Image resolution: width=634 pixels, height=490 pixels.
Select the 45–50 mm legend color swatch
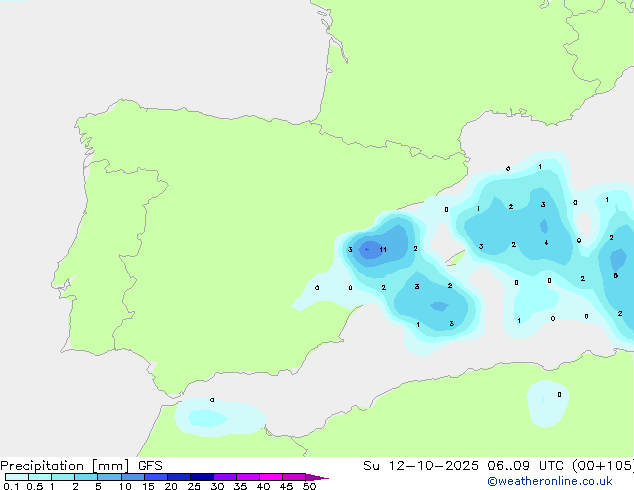(294, 477)
